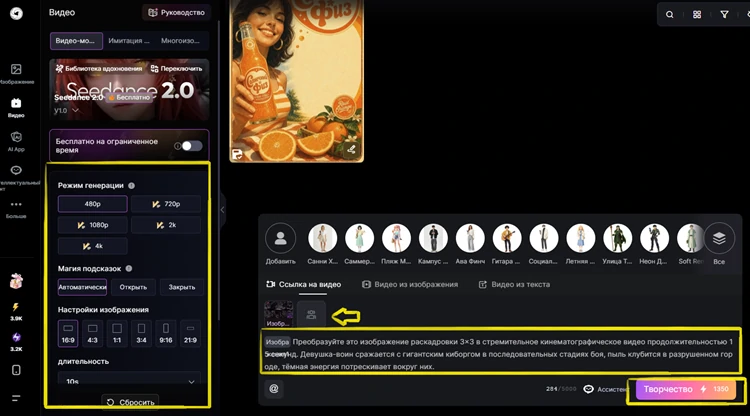Open the Все characters stack icon

pyautogui.click(x=719, y=238)
